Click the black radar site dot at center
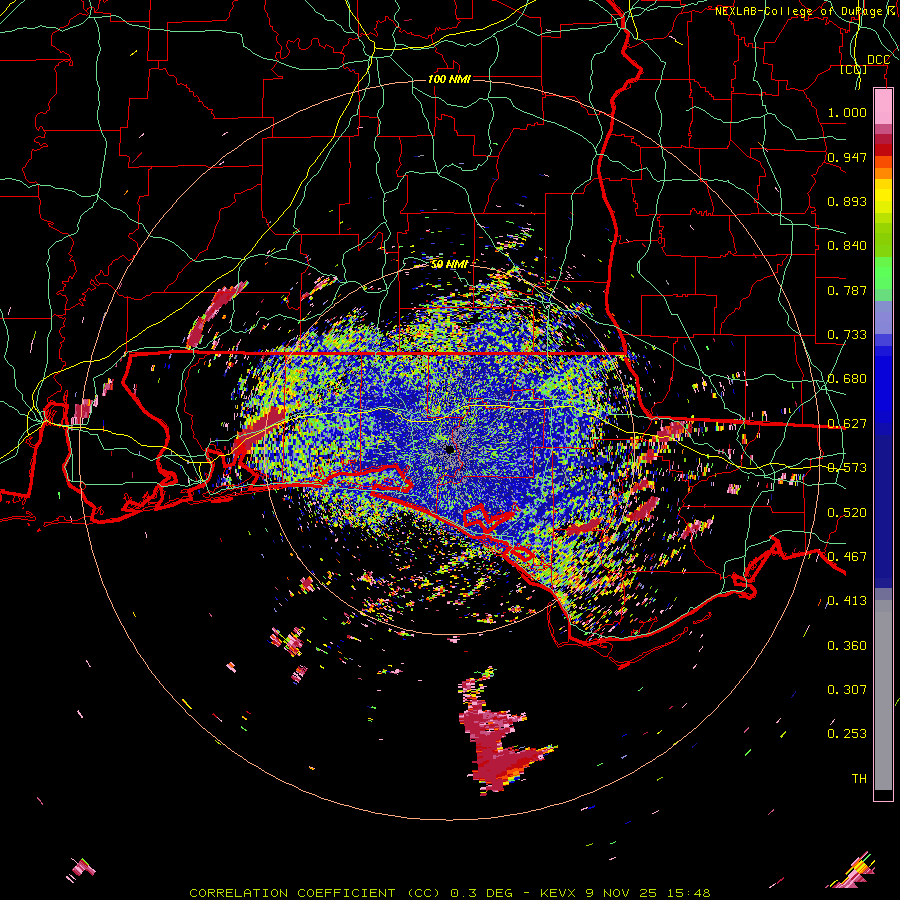Screen dimensions: 900x900 (x=449, y=449)
